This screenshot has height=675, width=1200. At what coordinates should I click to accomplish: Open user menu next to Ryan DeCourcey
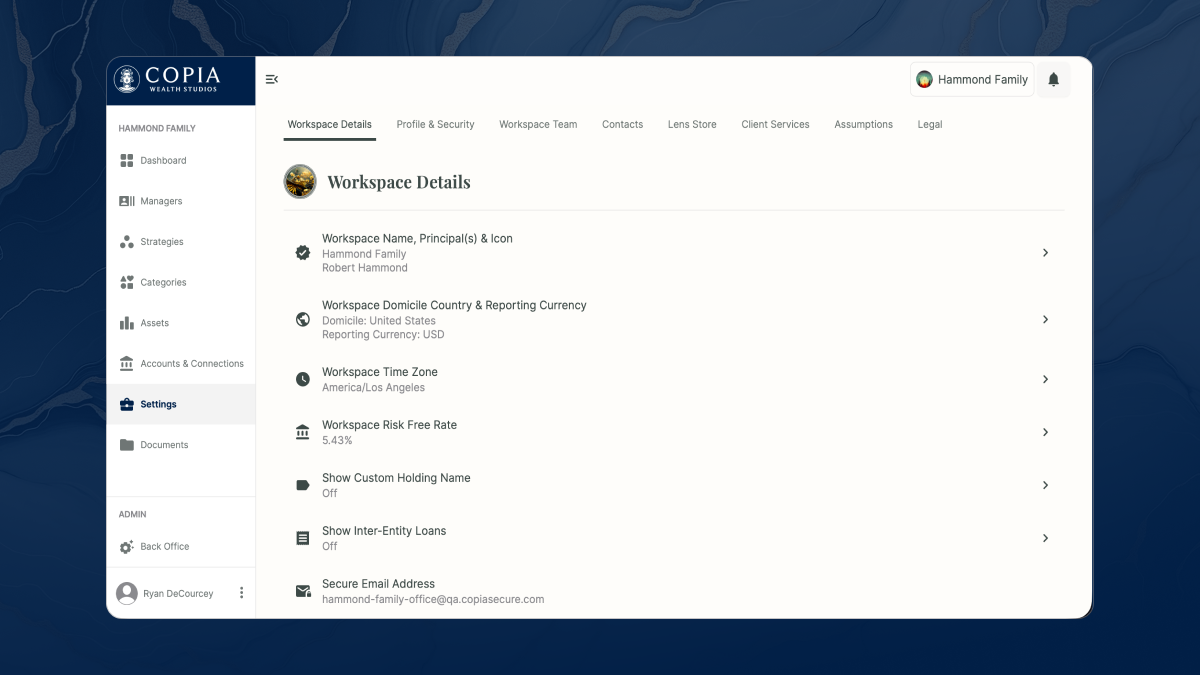241,593
